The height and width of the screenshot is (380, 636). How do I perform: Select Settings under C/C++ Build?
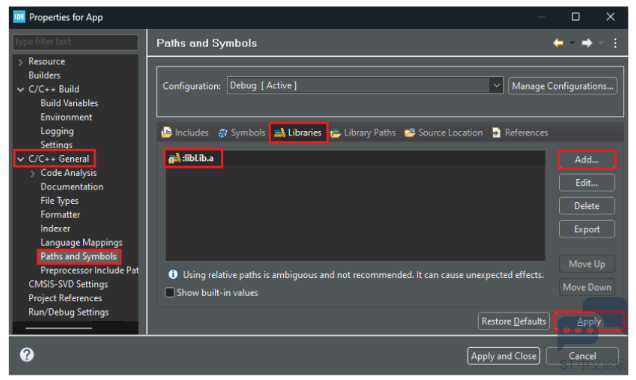(56, 145)
